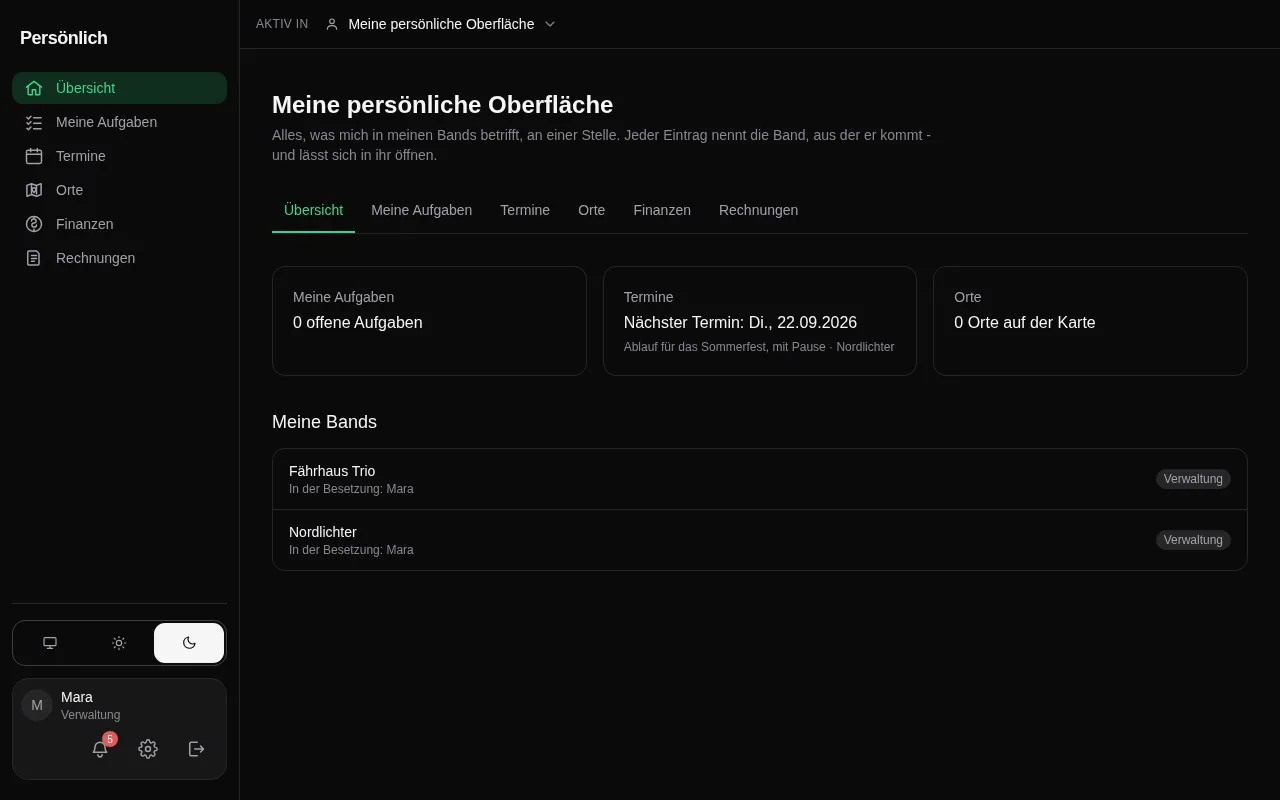The height and width of the screenshot is (800, 1280).
Task: Open the Termine card showing next appointment
Action: (760, 321)
